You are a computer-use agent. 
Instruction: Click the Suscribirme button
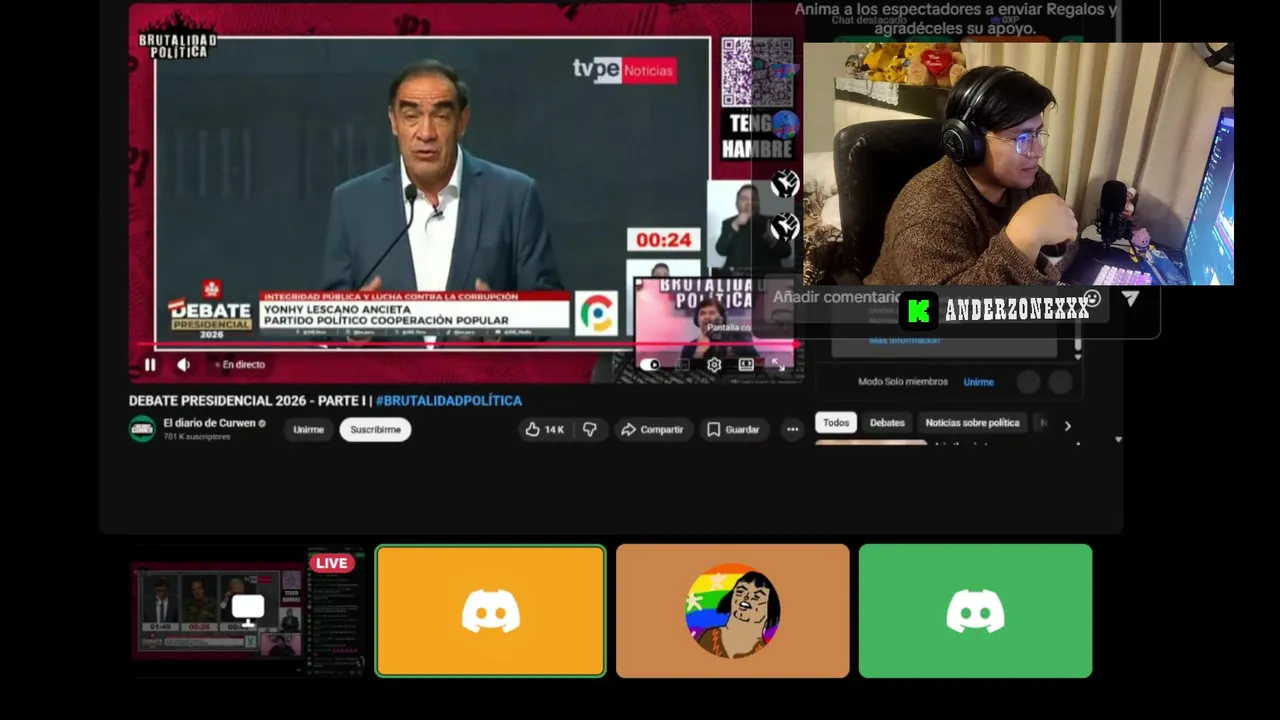click(375, 429)
